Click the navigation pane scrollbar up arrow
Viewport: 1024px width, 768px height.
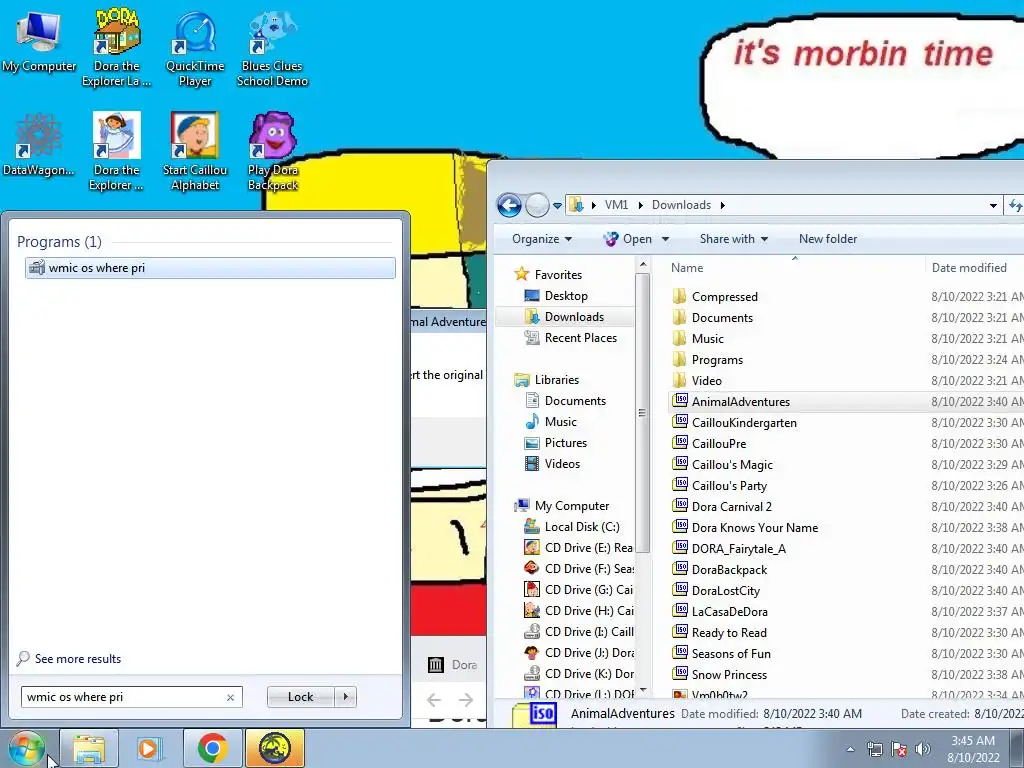tap(643, 264)
